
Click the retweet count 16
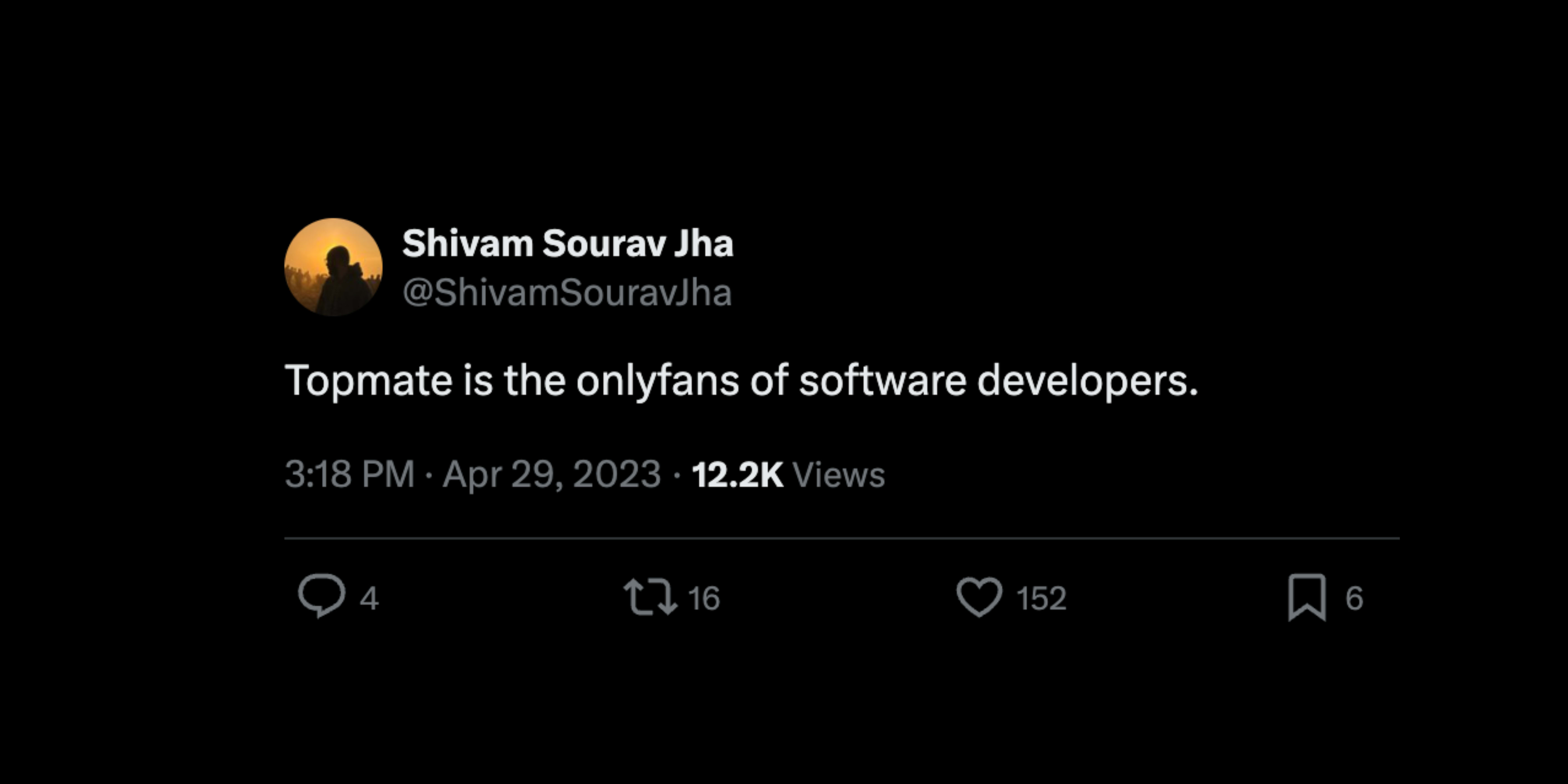[704, 598]
